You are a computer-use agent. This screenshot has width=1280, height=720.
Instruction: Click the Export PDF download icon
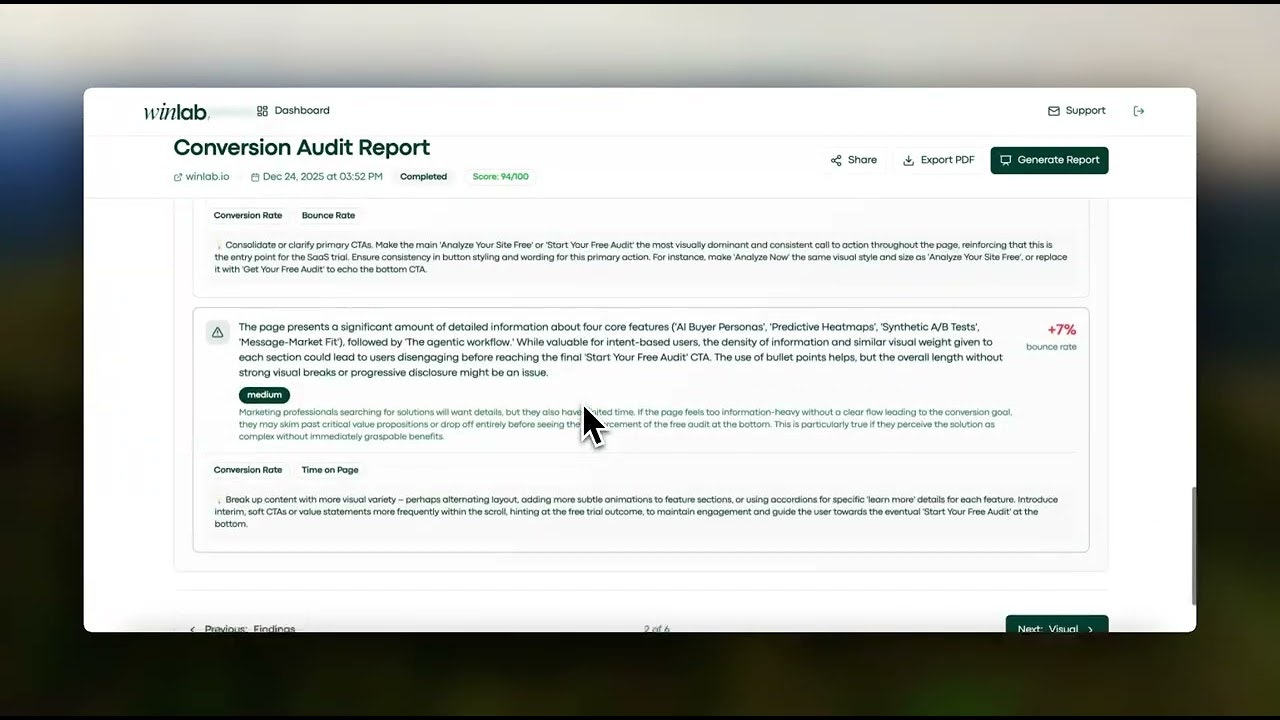pyautogui.click(x=909, y=160)
